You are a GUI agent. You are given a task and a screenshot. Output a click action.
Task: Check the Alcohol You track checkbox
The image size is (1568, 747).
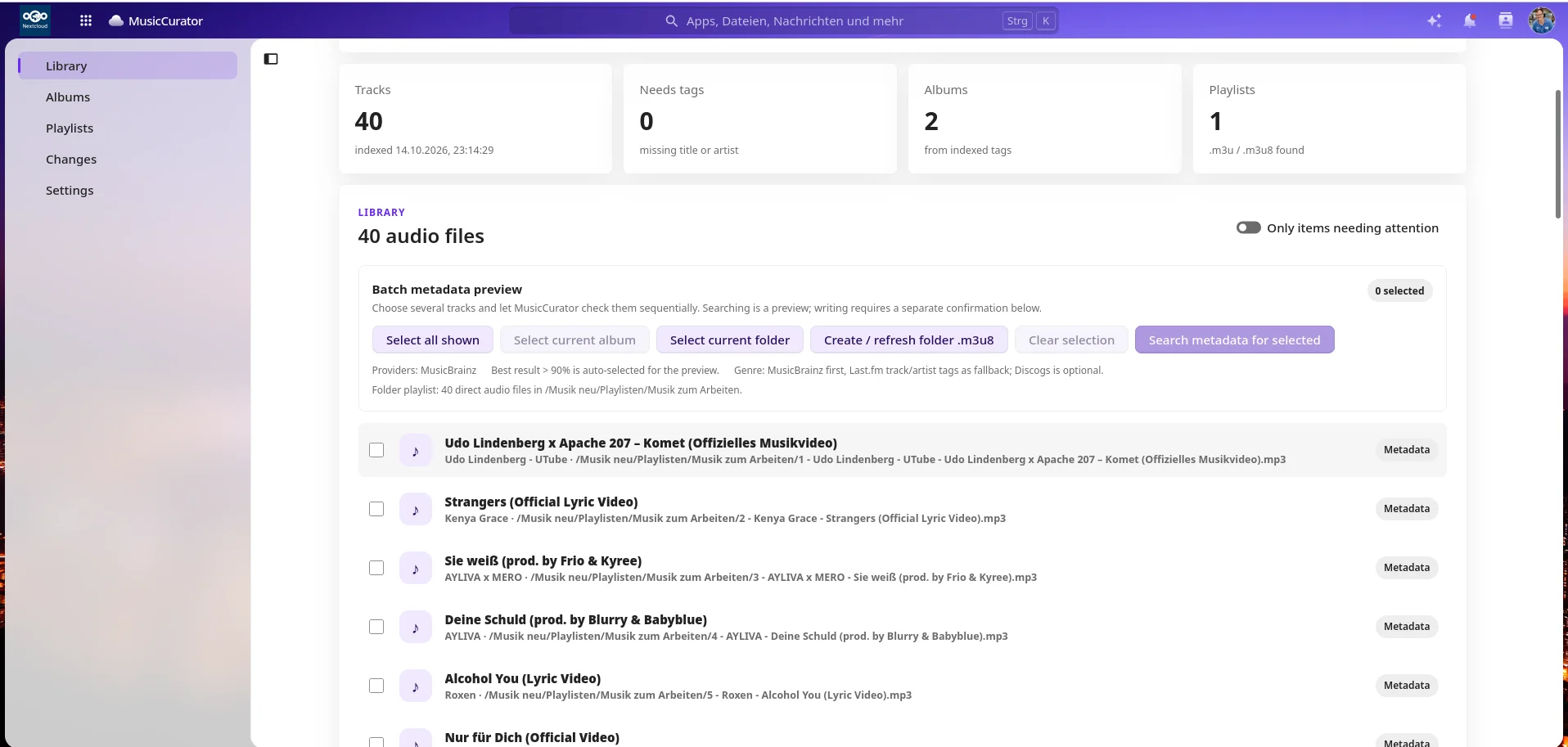point(376,686)
